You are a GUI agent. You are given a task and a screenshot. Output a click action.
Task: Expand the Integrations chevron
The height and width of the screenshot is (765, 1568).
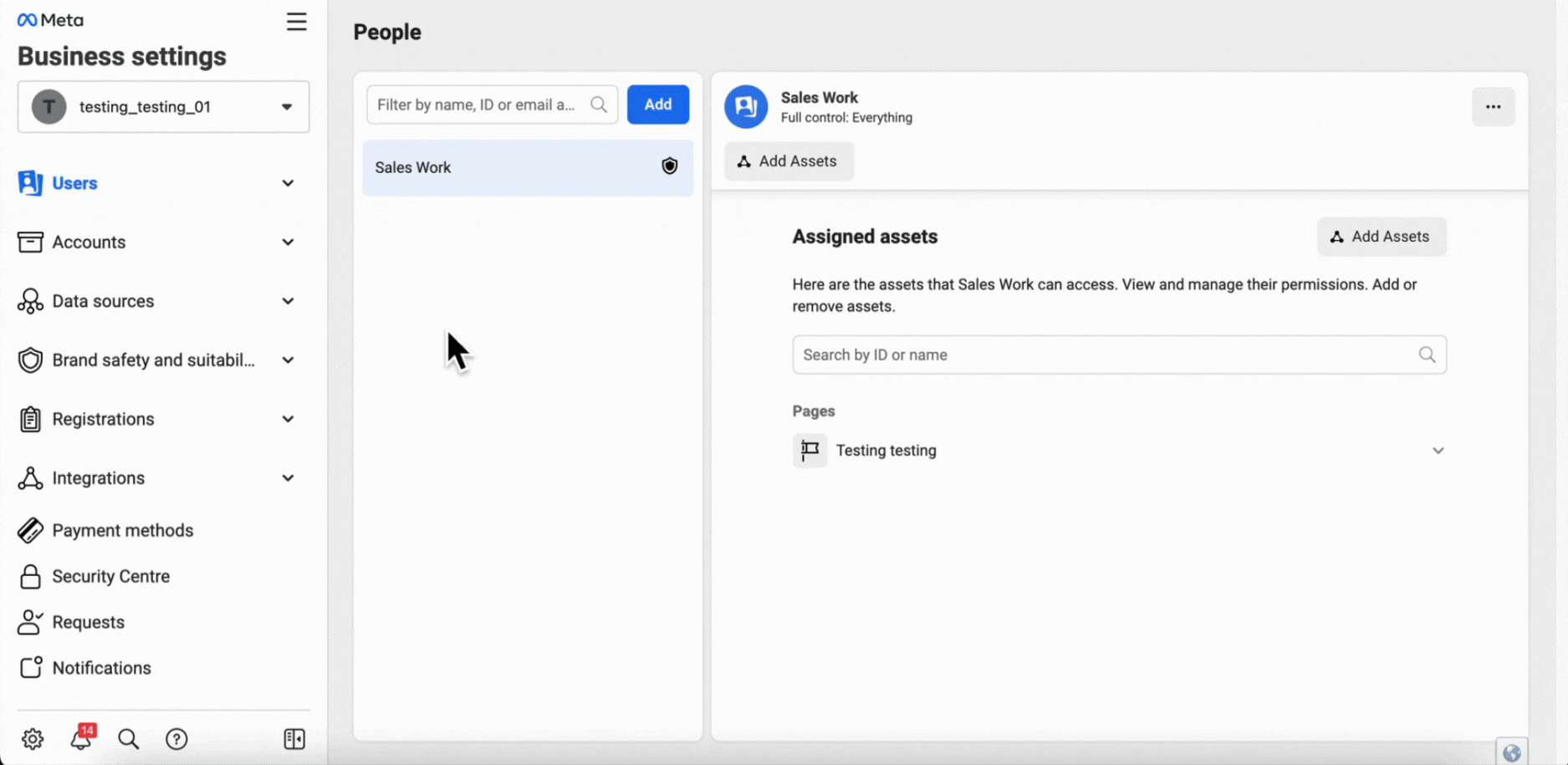[x=288, y=478]
